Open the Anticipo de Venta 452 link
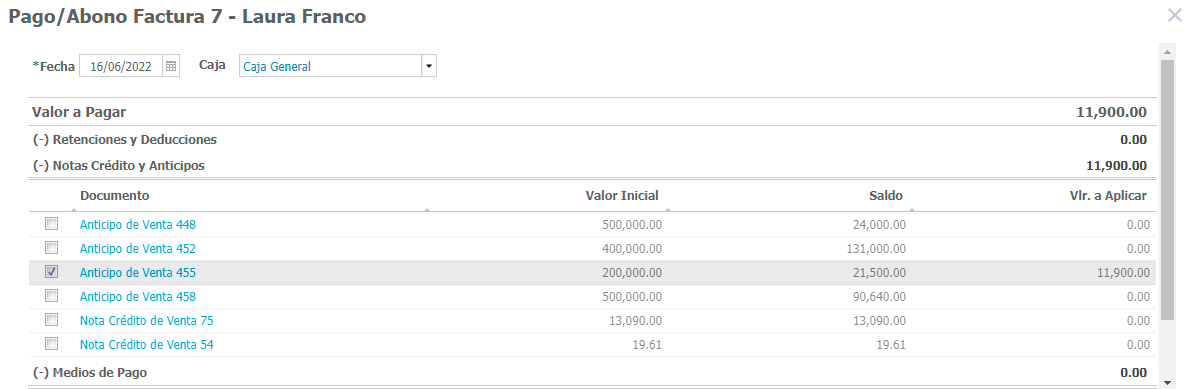The height and width of the screenshot is (389, 1185). [x=138, y=249]
